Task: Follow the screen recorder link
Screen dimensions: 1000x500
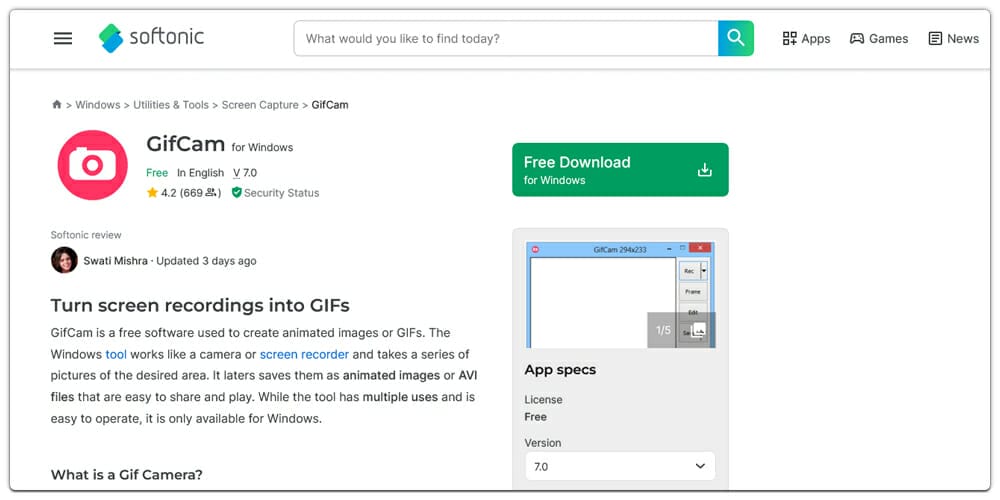Action: tap(304, 354)
